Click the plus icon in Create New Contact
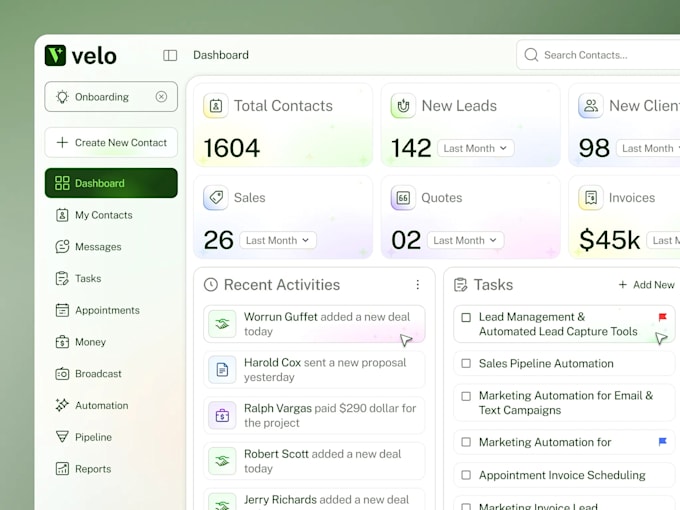 [x=62, y=142]
